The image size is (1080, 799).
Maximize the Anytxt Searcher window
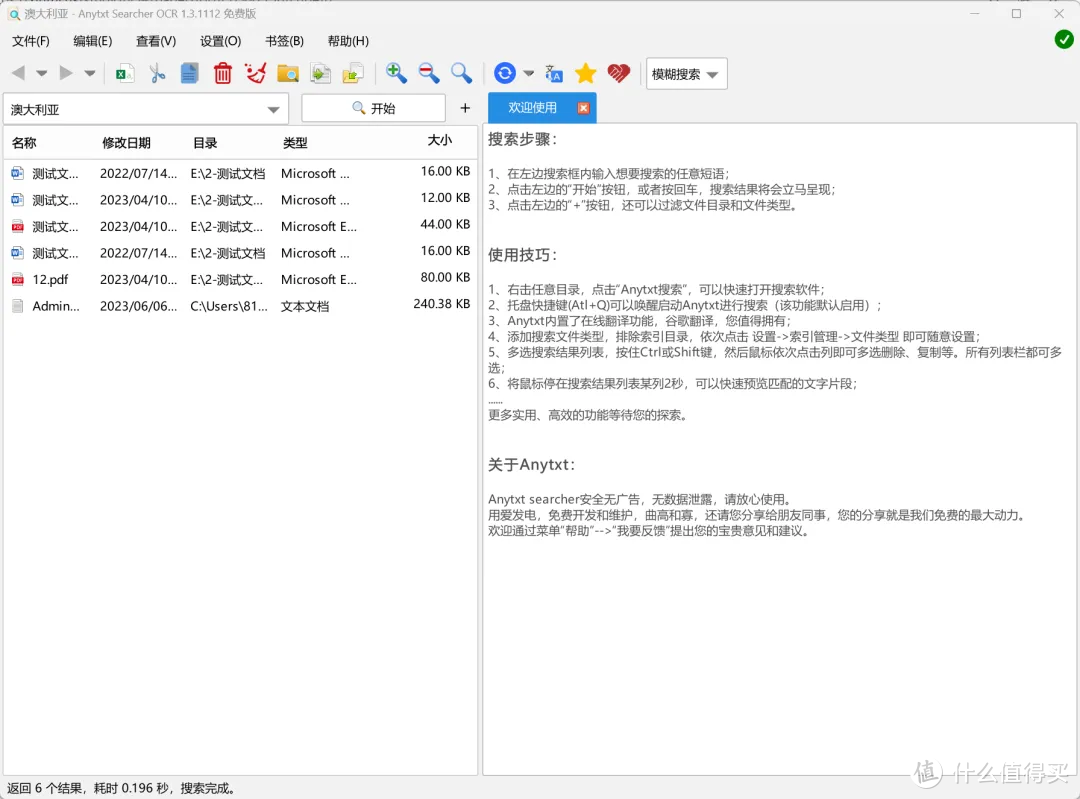(1017, 14)
